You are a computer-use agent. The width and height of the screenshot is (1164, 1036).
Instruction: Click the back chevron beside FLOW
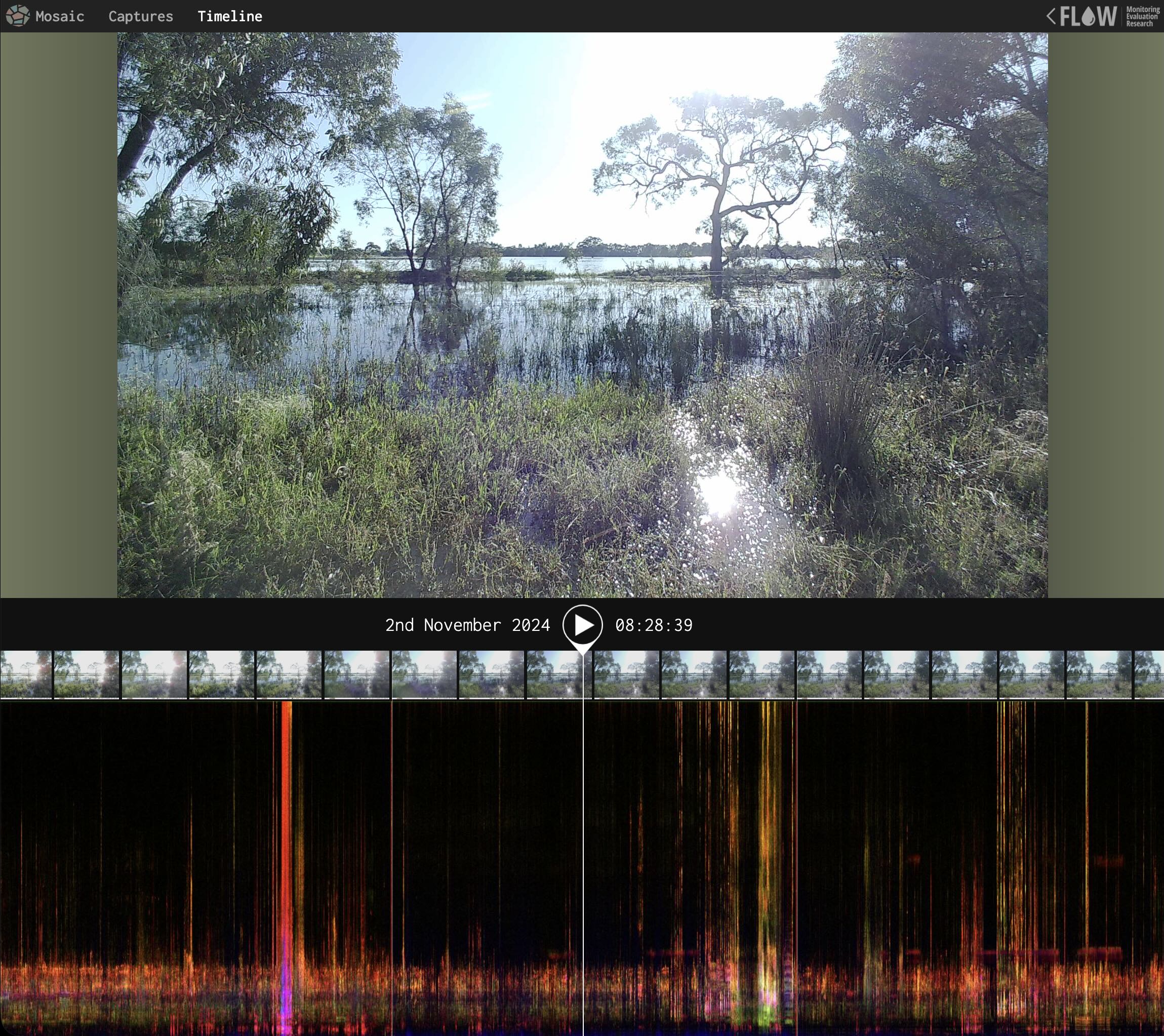(1051, 16)
